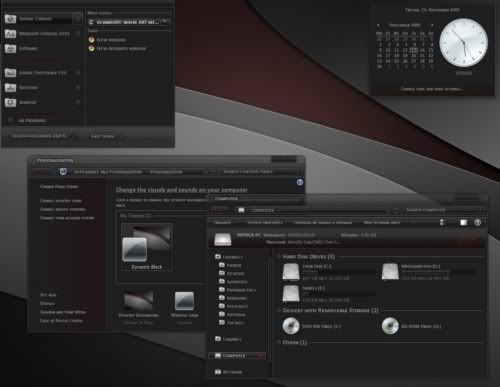Open Shut Down options arrow
500x387 pixels.
tap(121, 136)
